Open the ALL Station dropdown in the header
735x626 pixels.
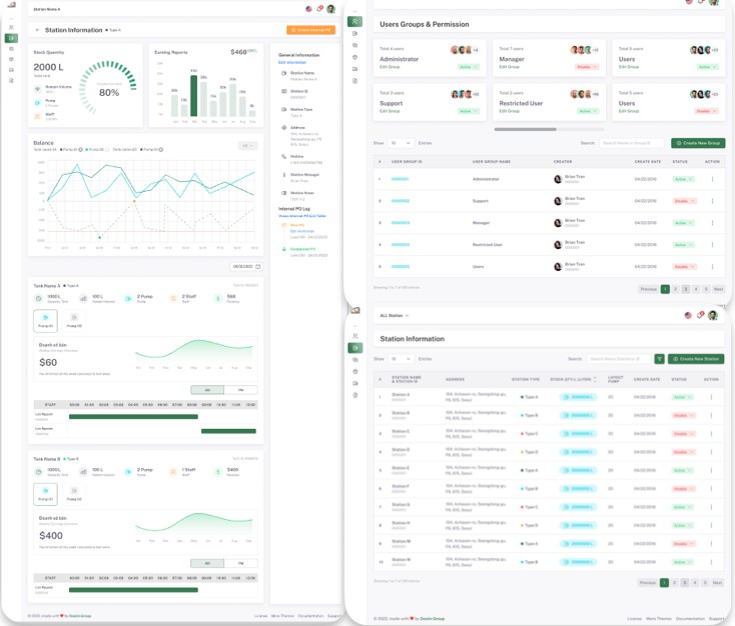coord(392,315)
